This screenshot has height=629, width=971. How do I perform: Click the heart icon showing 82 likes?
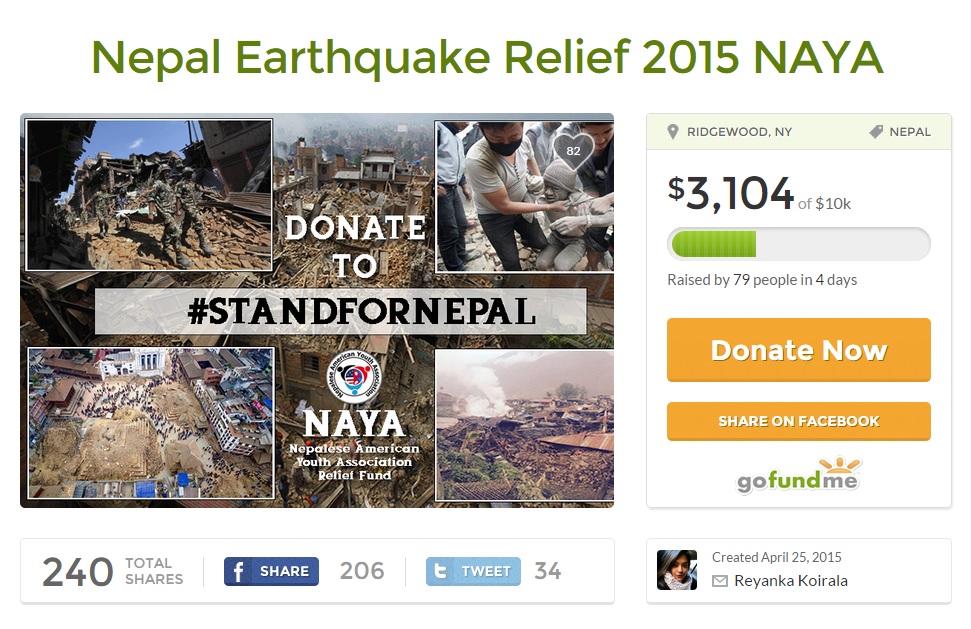click(x=573, y=151)
